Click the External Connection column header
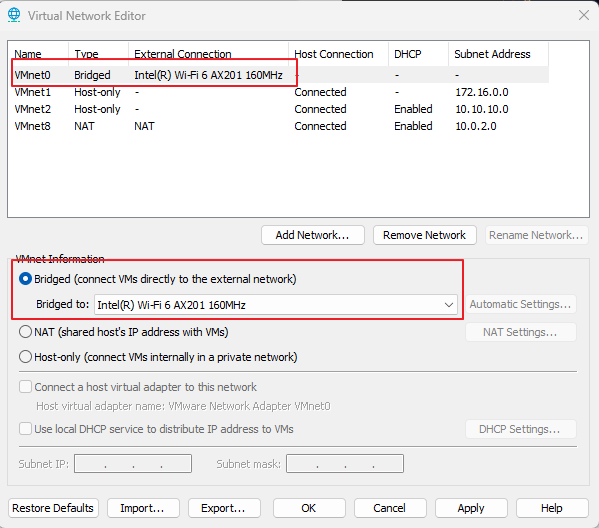Screen dimensions: 599x528 [x=209, y=54]
